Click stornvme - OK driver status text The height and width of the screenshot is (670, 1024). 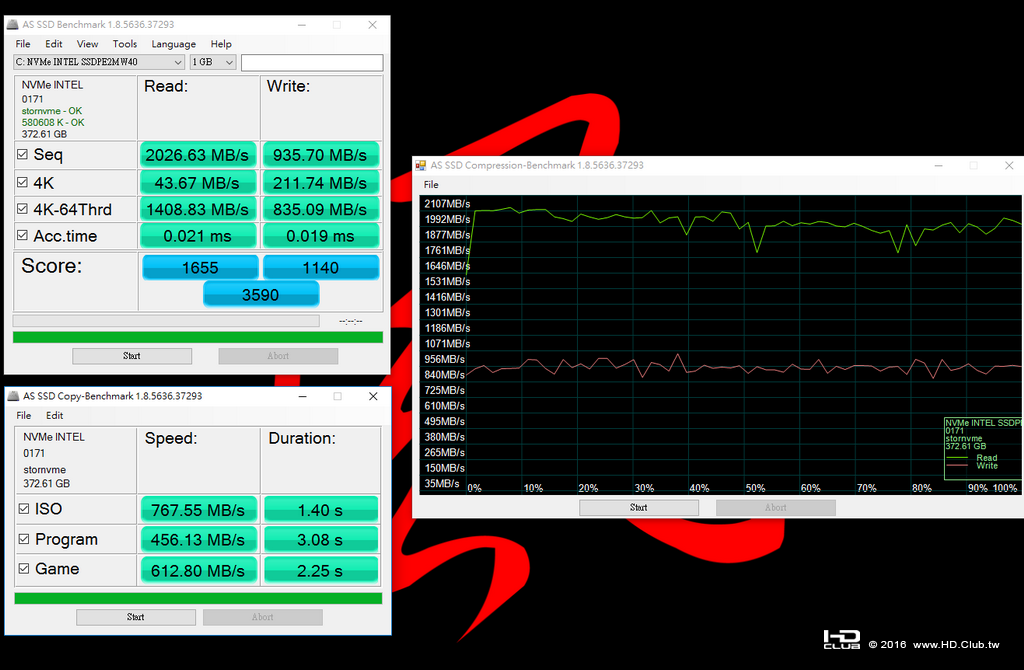[52, 111]
